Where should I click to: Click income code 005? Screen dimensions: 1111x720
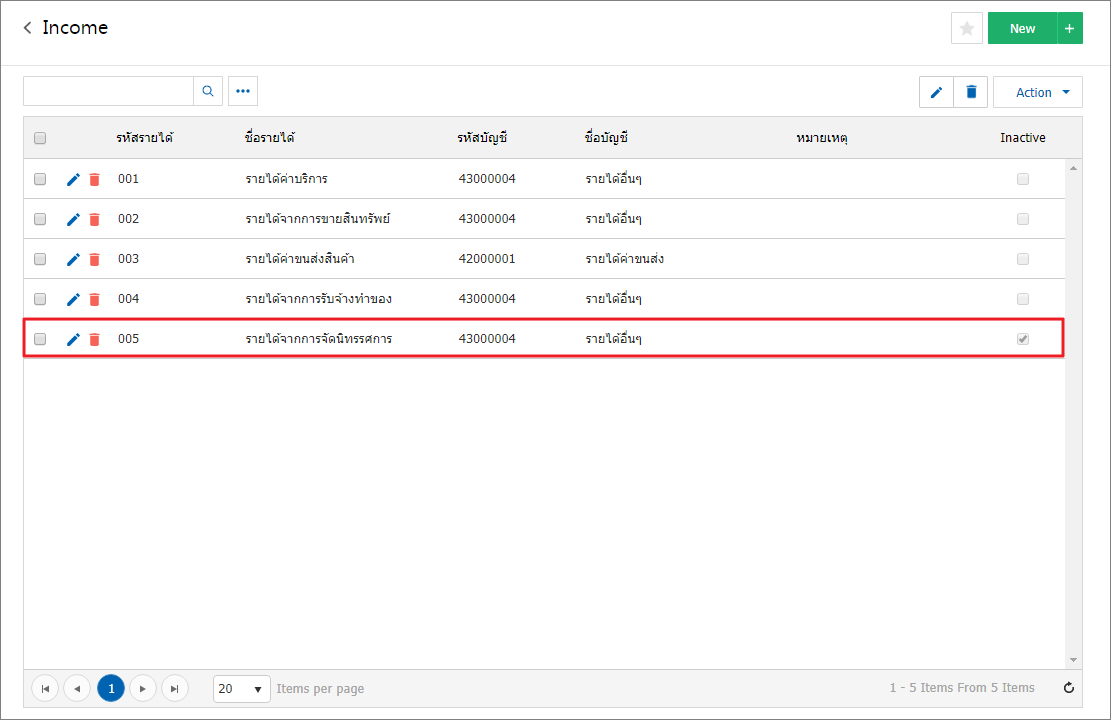coord(128,339)
